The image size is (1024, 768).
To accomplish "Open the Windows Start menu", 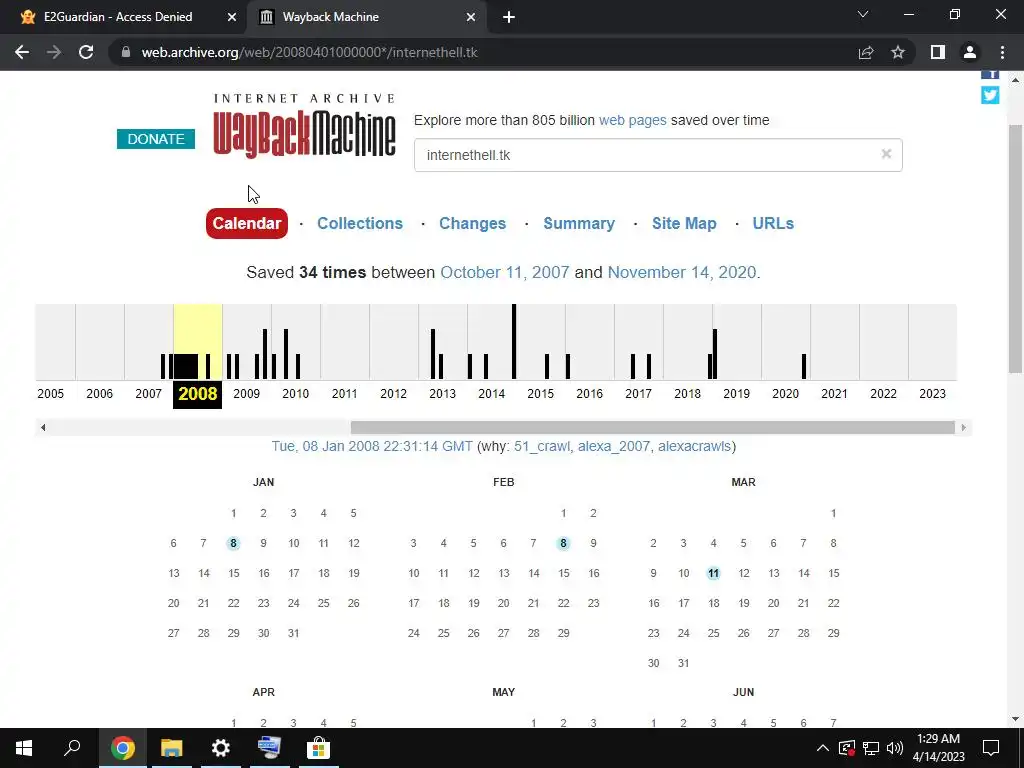I will (x=24, y=748).
